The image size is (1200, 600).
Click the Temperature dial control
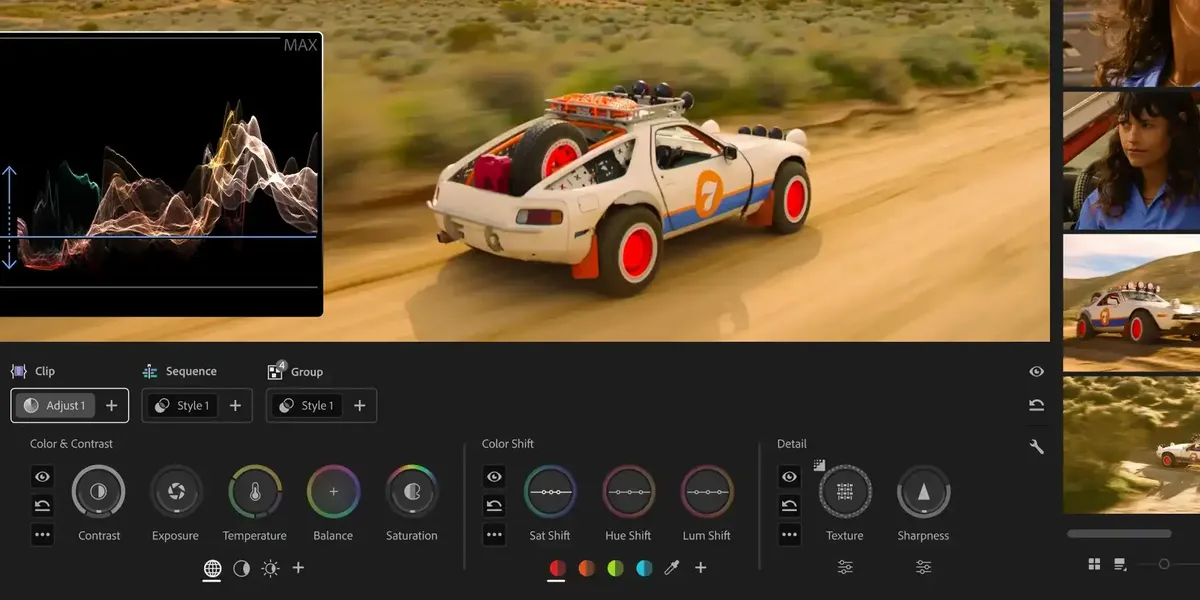[255, 491]
